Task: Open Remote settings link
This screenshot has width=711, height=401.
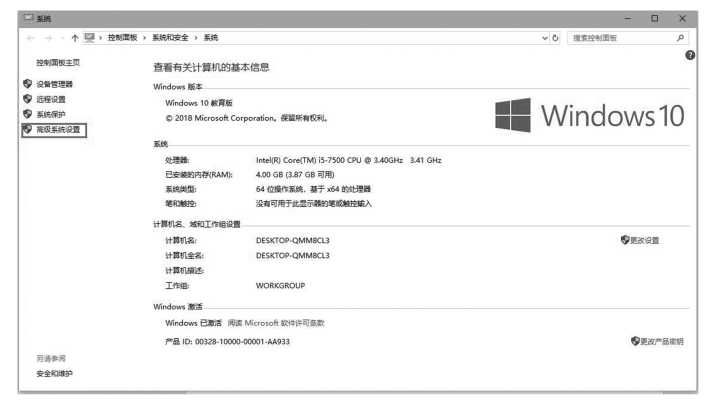Action: [x=51, y=99]
